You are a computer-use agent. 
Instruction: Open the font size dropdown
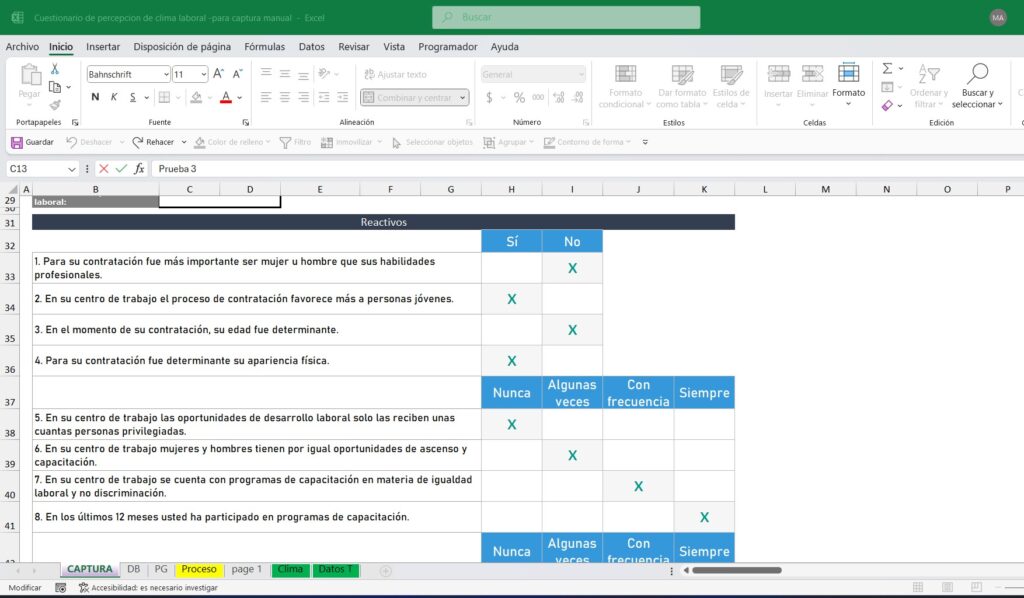tap(204, 74)
